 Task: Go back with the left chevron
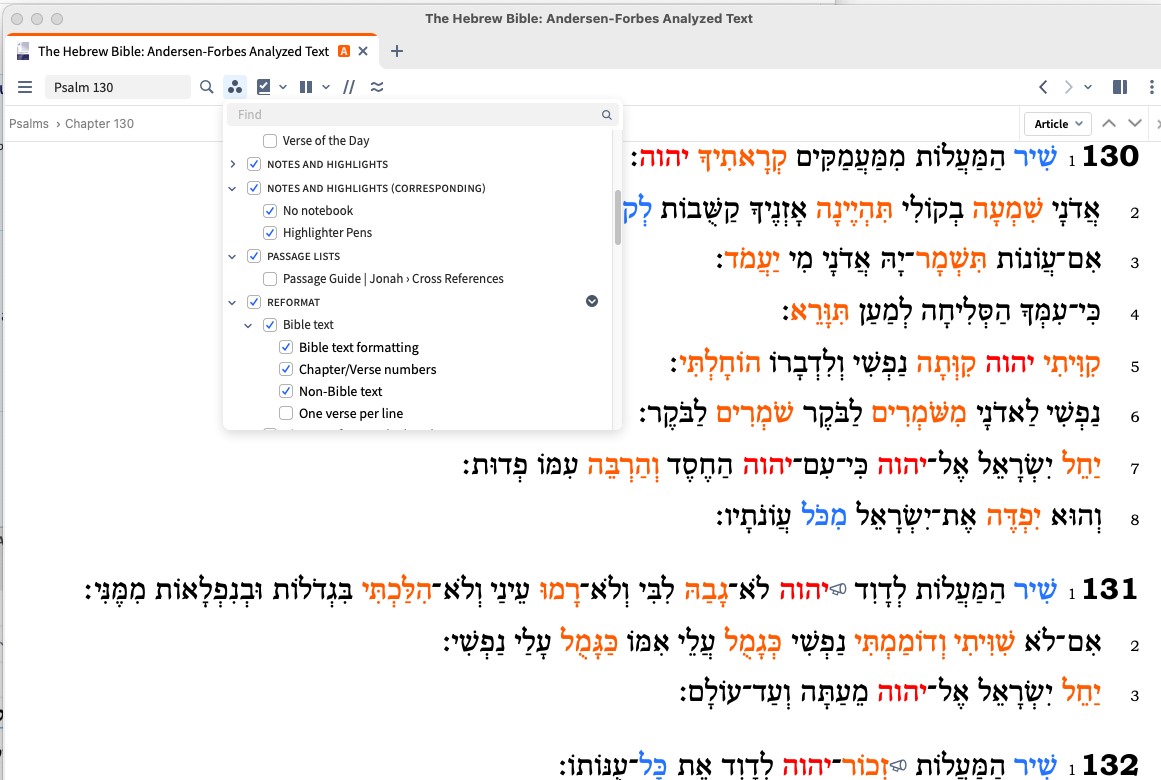tap(1043, 87)
